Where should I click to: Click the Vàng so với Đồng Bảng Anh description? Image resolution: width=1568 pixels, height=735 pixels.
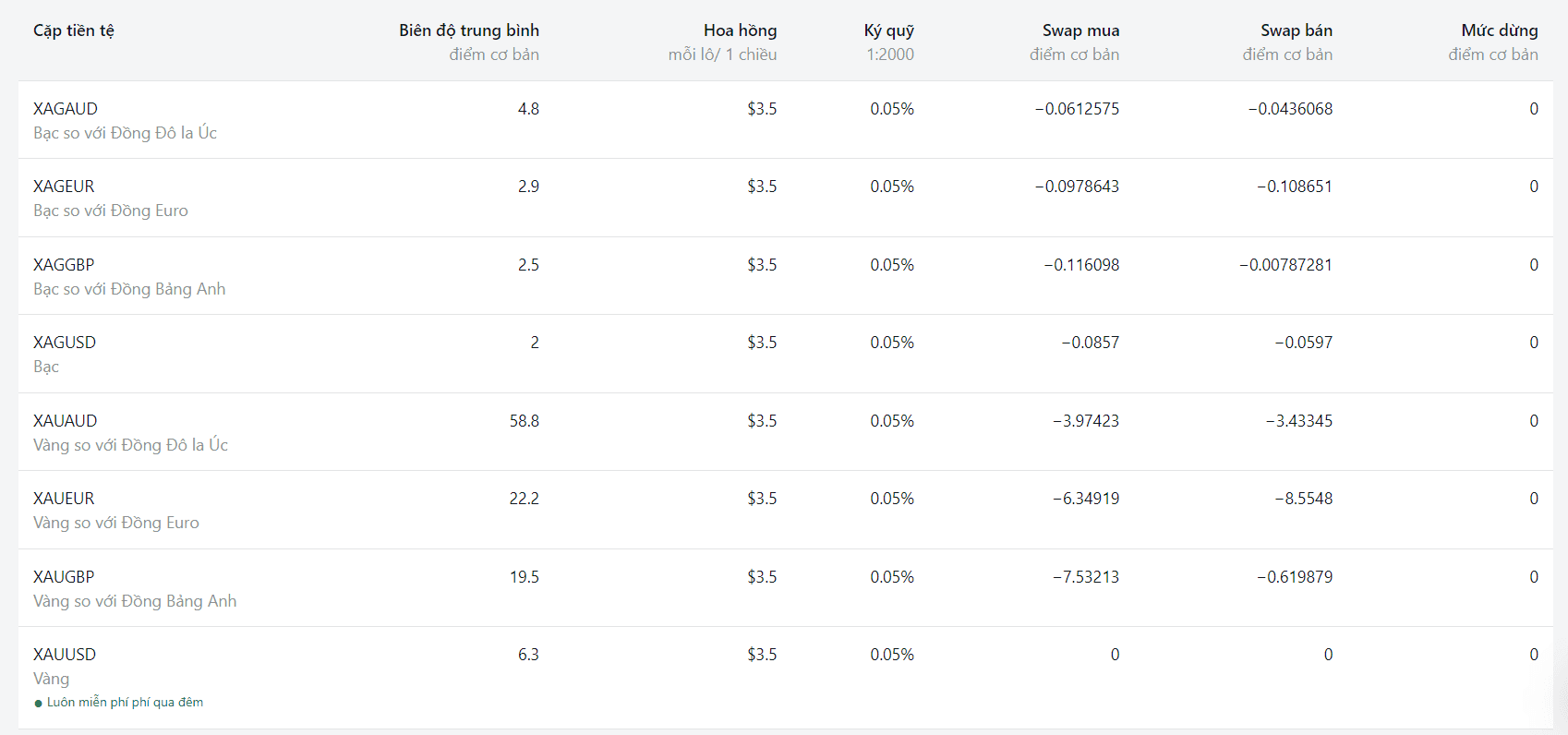135,601
